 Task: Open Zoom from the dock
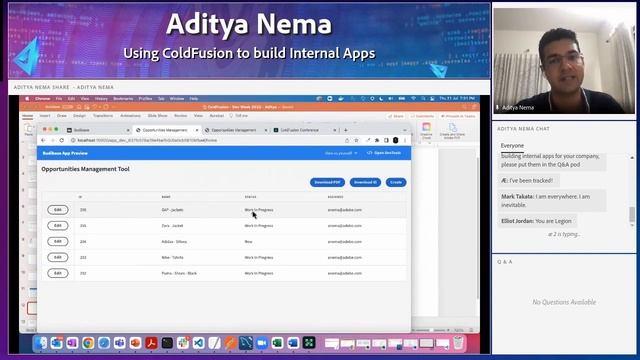262,343
